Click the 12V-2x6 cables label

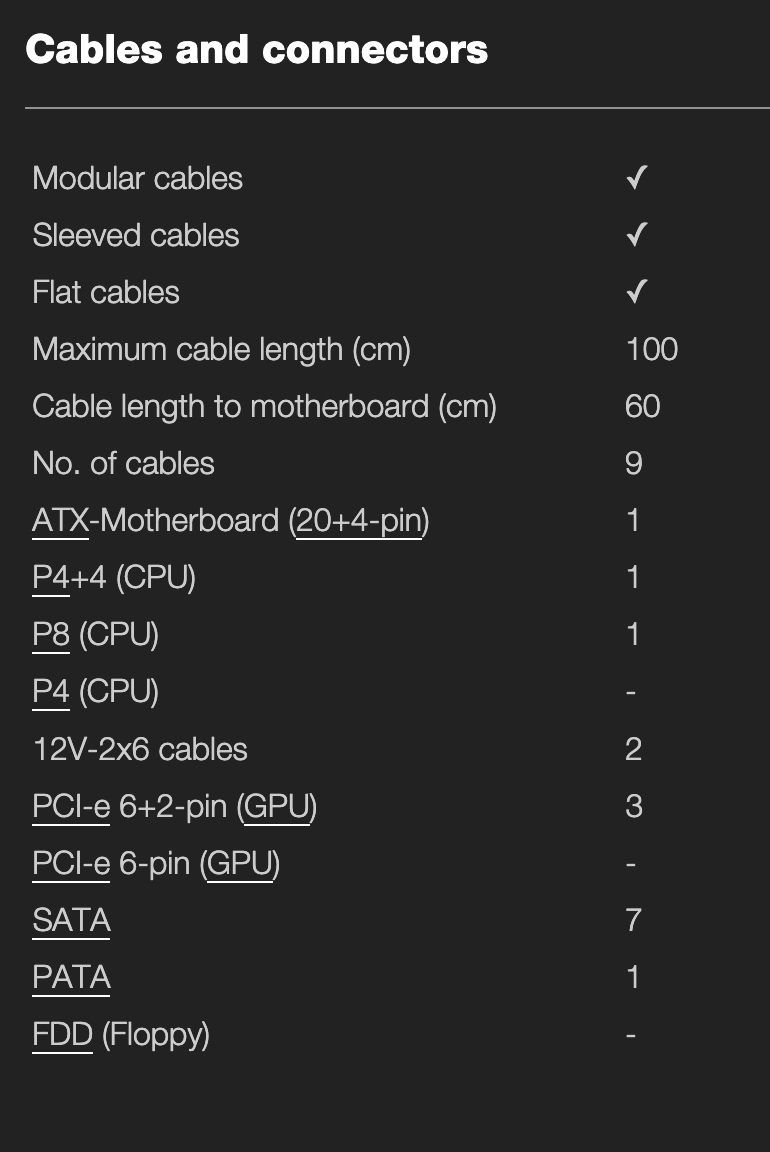click(x=140, y=749)
